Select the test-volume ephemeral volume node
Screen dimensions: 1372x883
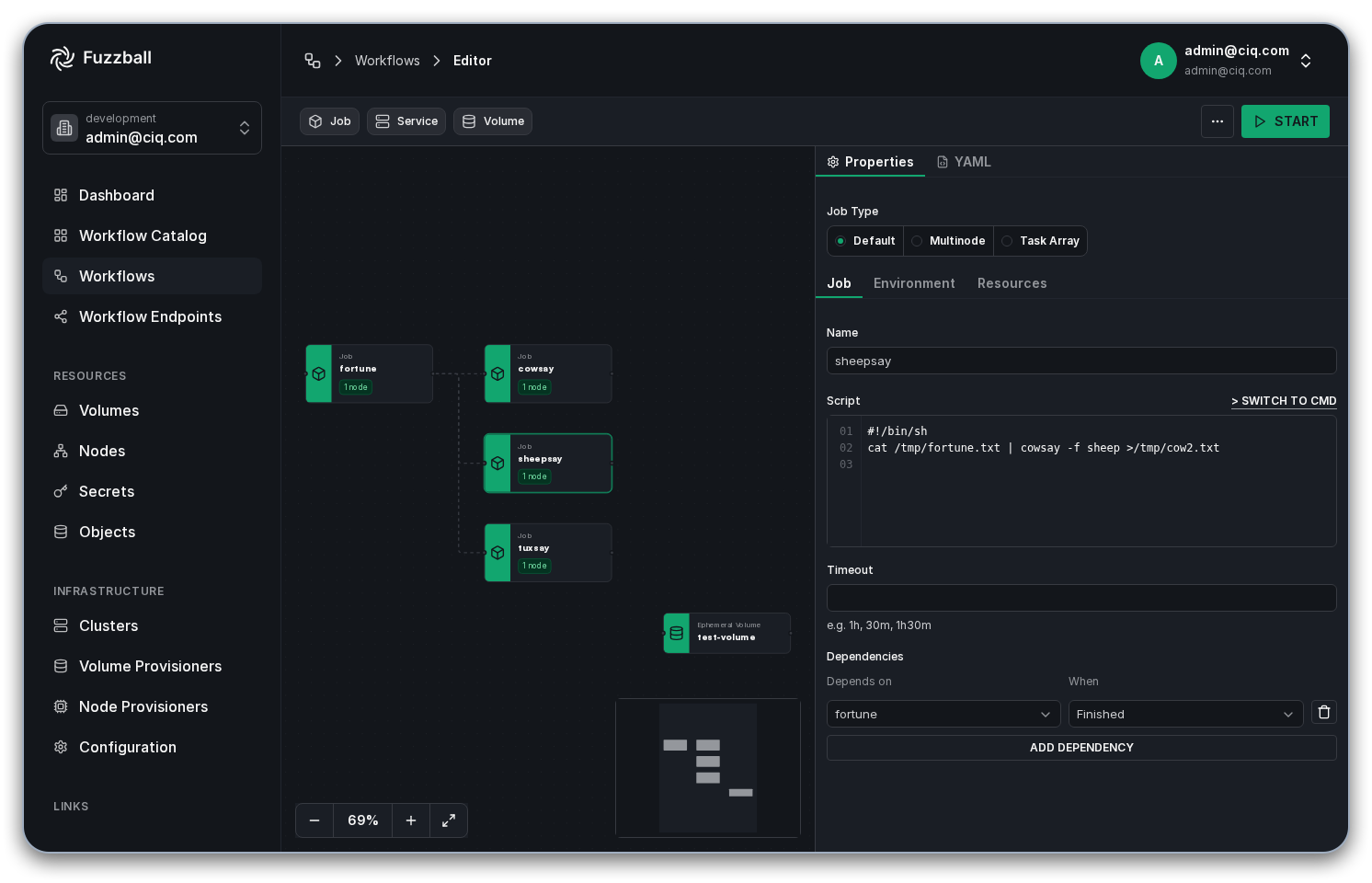(x=726, y=633)
